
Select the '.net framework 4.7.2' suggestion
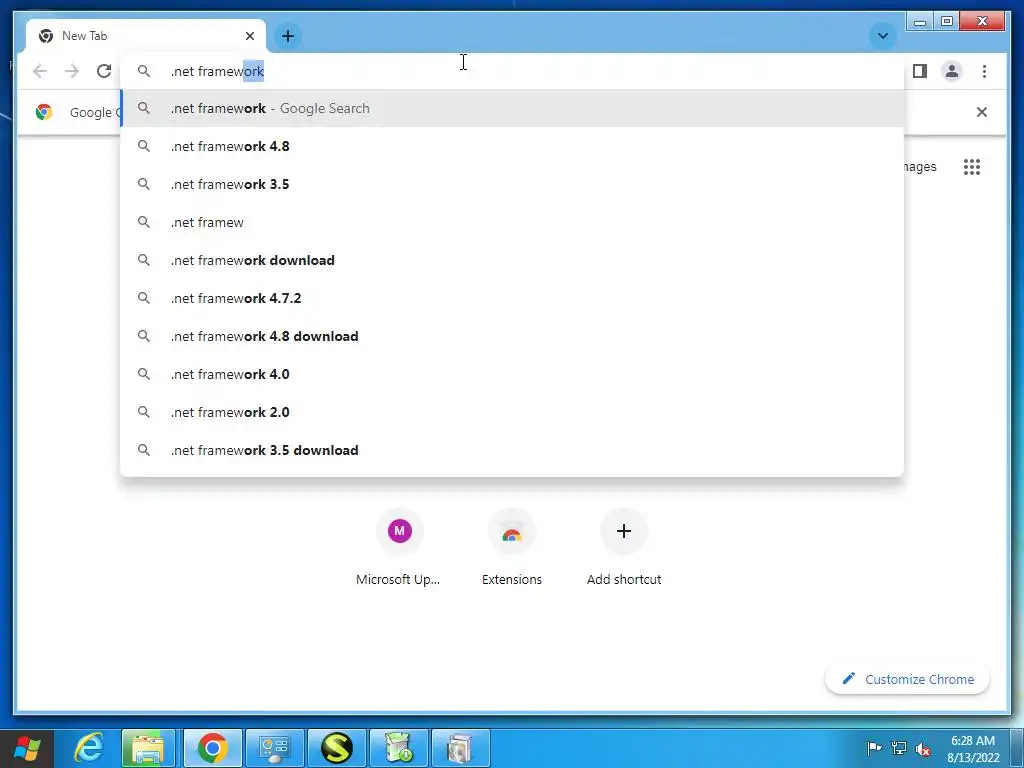click(512, 298)
